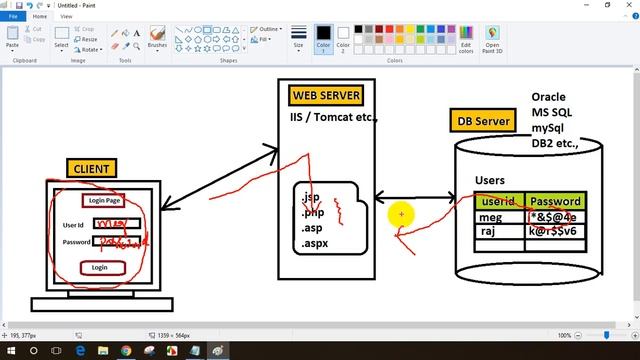Image resolution: width=640 pixels, height=360 pixels.
Task: Open Cortana search circle in taskbar
Action: tap(33, 351)
